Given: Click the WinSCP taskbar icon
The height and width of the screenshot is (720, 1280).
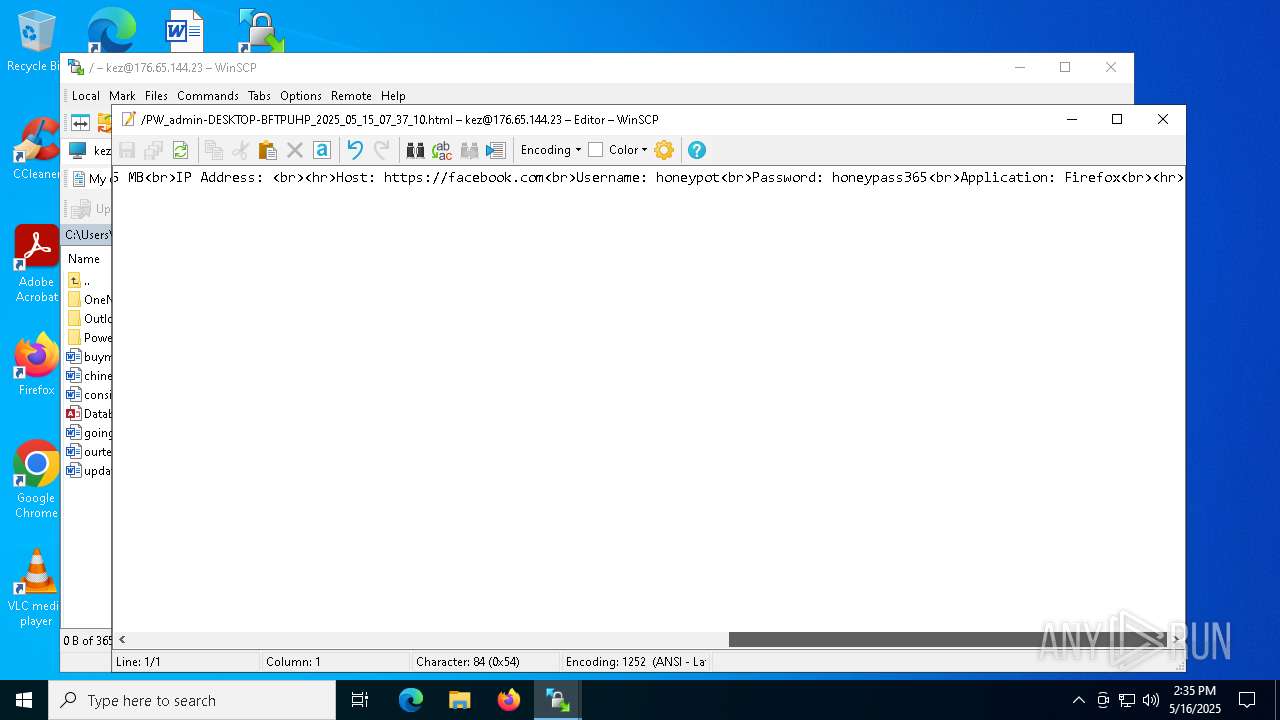Looking at the screenshot, I should pos(557,700).
